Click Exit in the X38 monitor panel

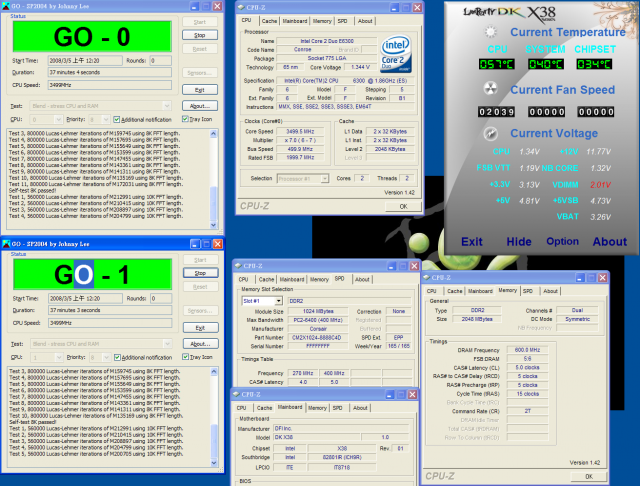[472, 242]
